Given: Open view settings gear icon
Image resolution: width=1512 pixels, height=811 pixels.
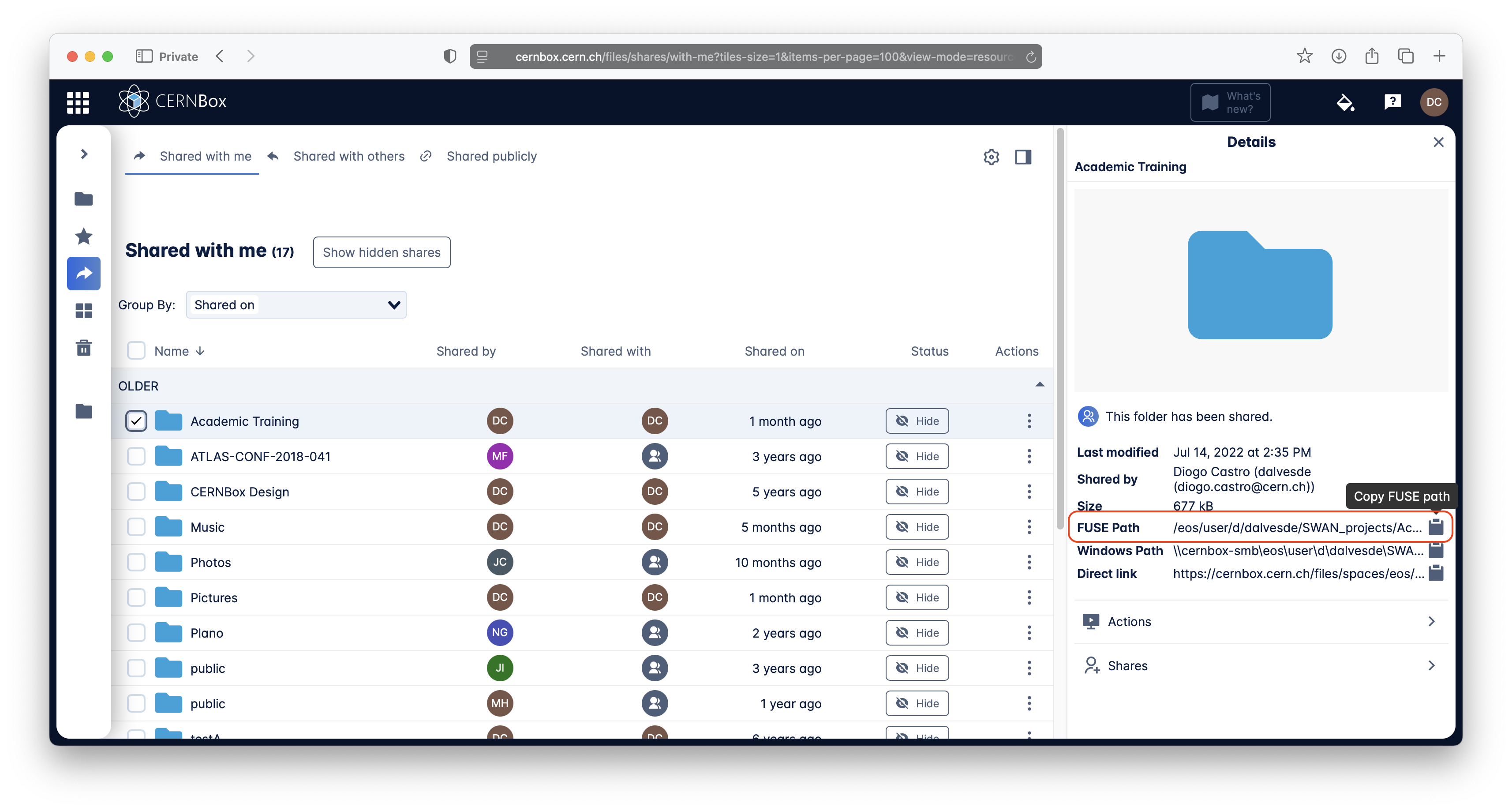Looking at the screenshot, I should 991,157.
